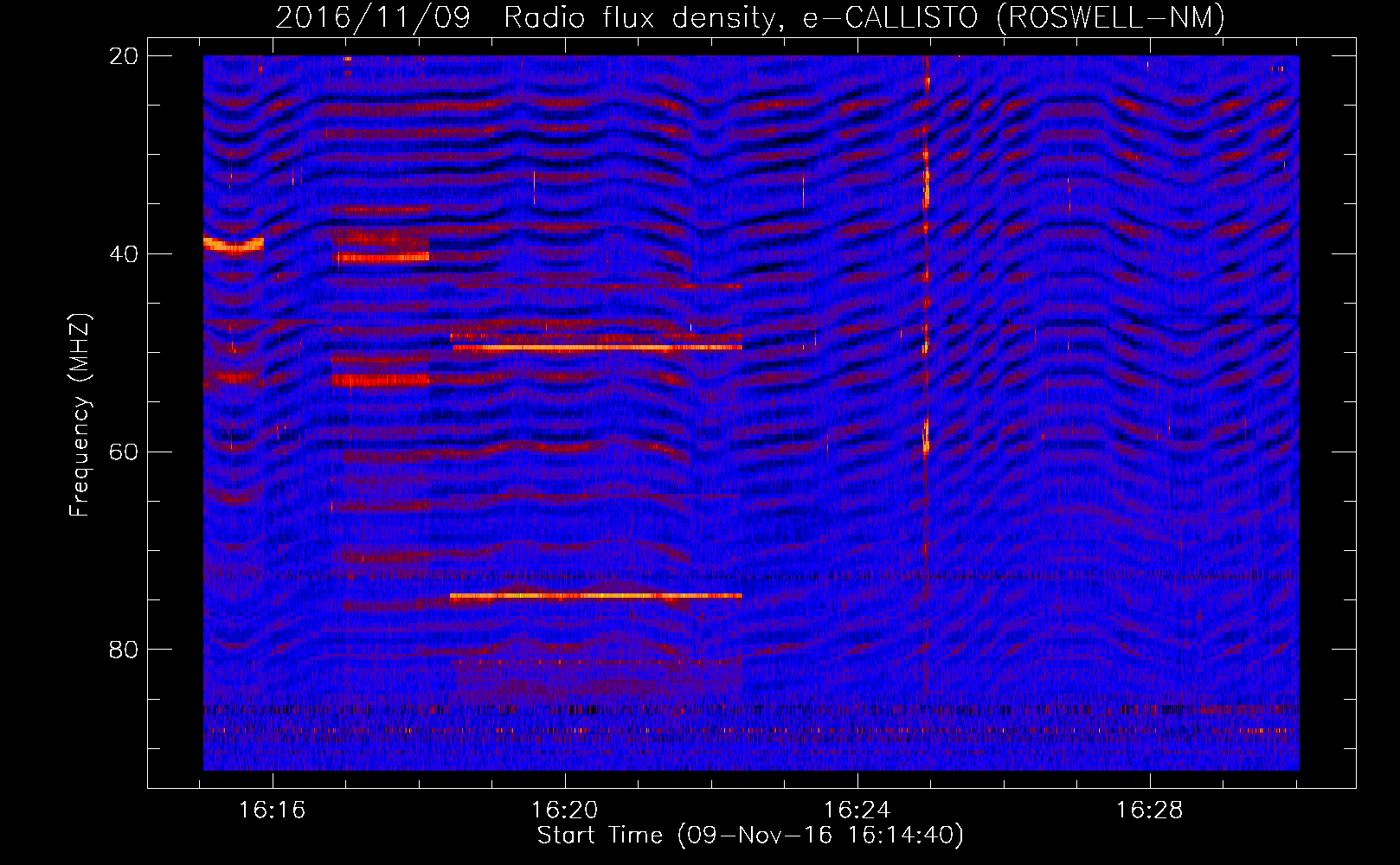The image size is (1400, 865).
Task: Click the bright curved feature at 39 MHz
Action: tap(234, 245)
